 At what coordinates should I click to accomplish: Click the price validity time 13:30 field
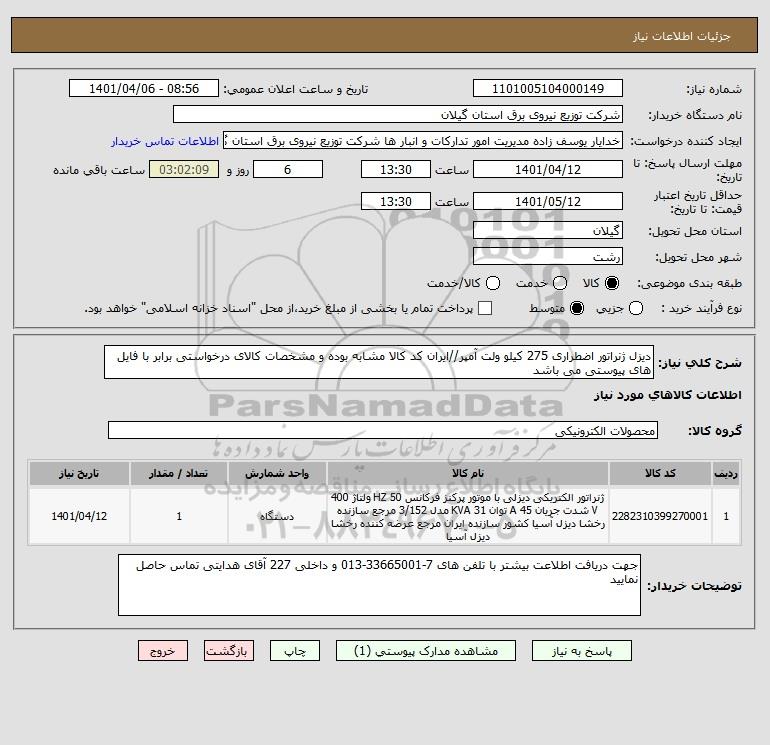click(x=396, y=202)
